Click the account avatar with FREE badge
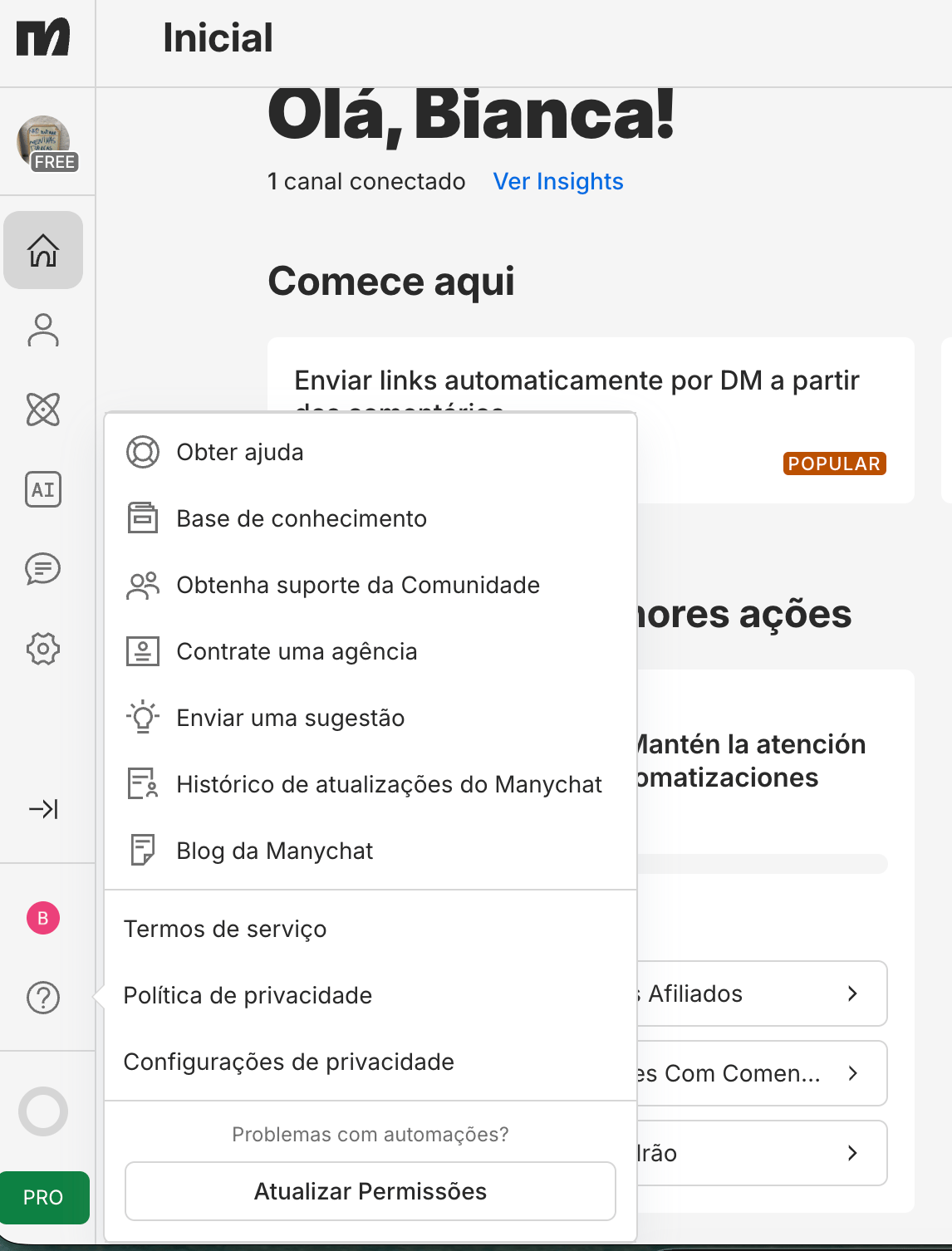Screen dimensions: 952x1251 pos(45,143)
